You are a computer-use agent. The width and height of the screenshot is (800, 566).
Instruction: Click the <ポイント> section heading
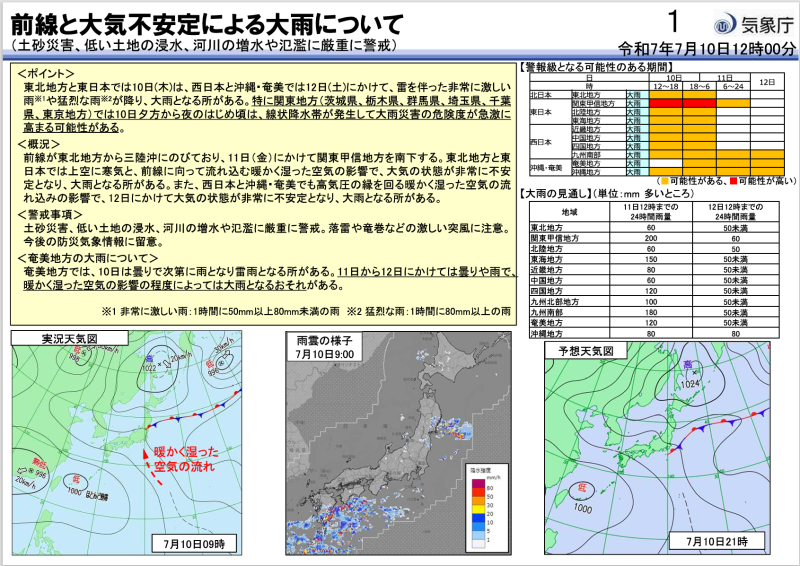coord(46,74)
